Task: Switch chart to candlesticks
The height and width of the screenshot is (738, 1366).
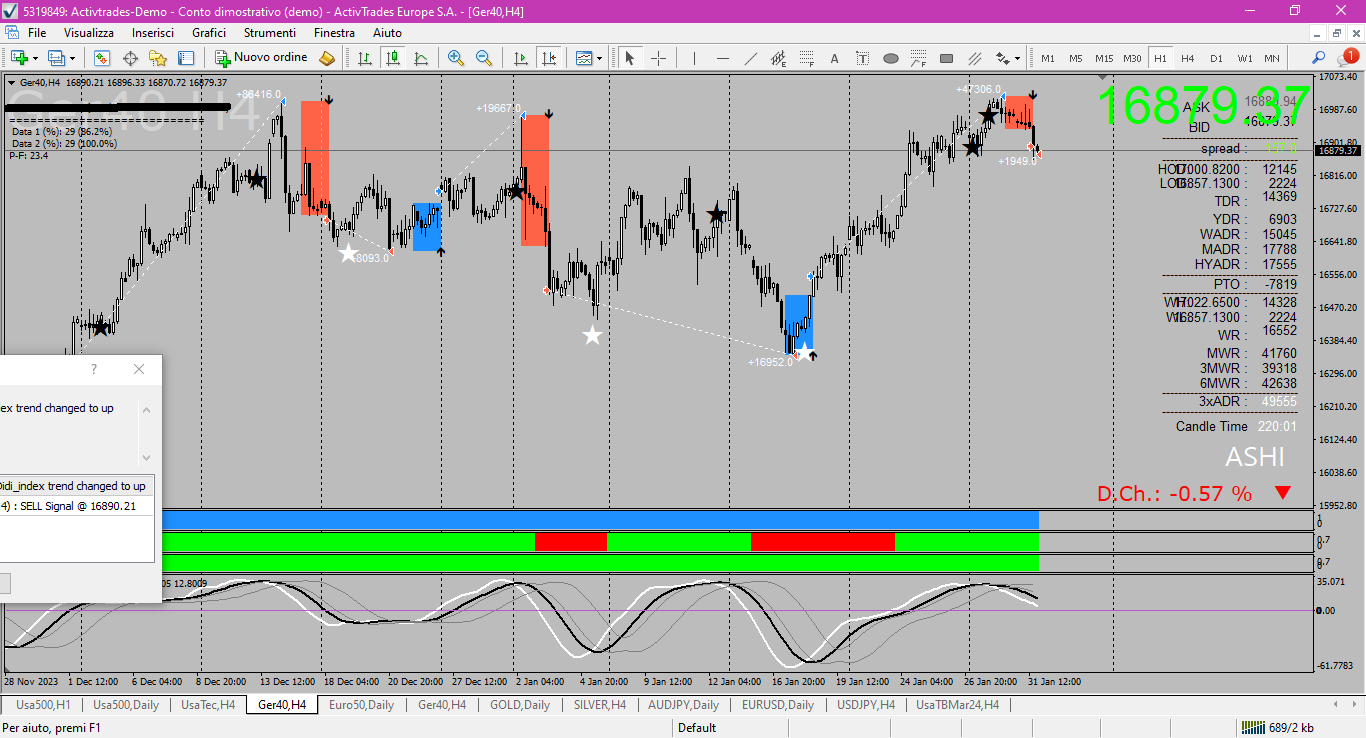Action: [393, 58]
